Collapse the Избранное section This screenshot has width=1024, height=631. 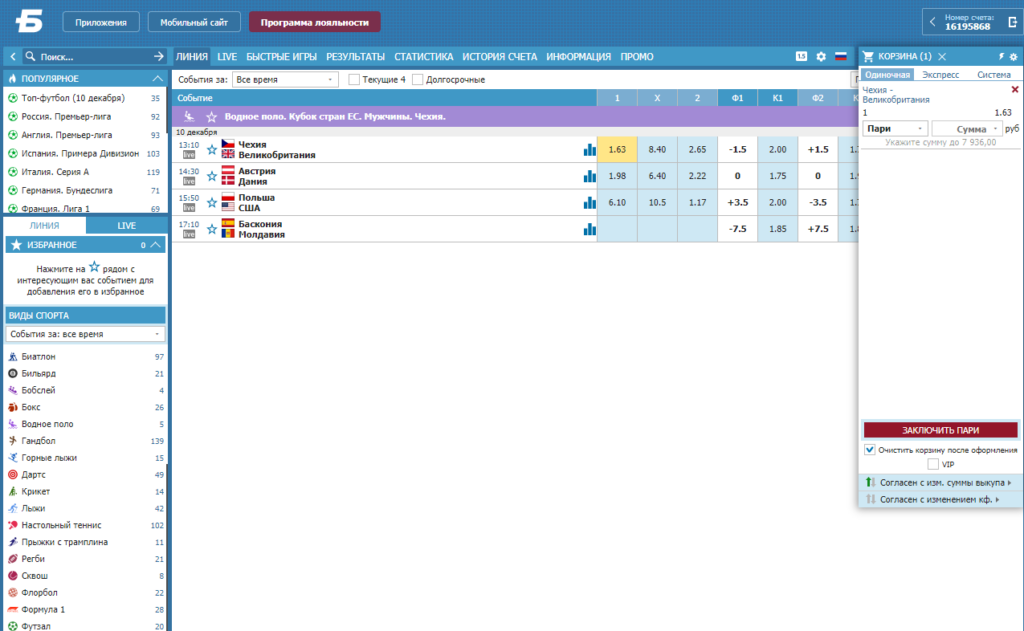pos(155,245)
